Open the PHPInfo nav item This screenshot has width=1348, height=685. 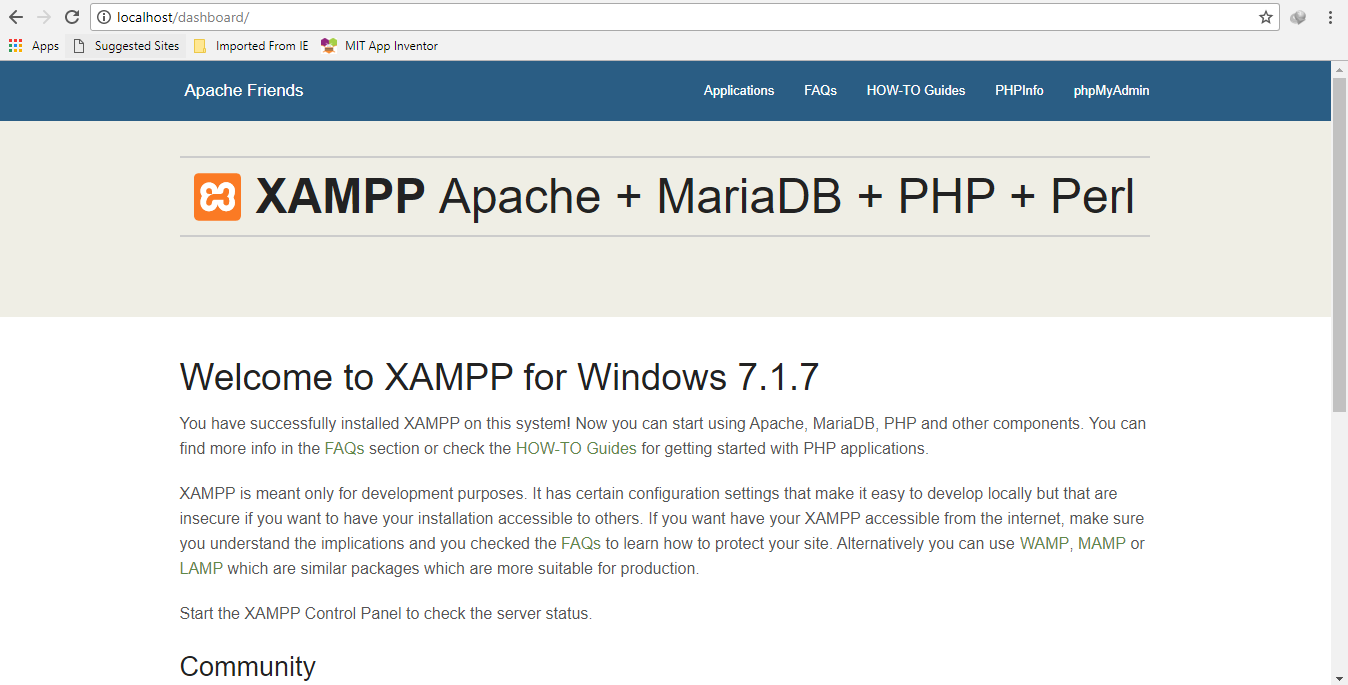1019,90
